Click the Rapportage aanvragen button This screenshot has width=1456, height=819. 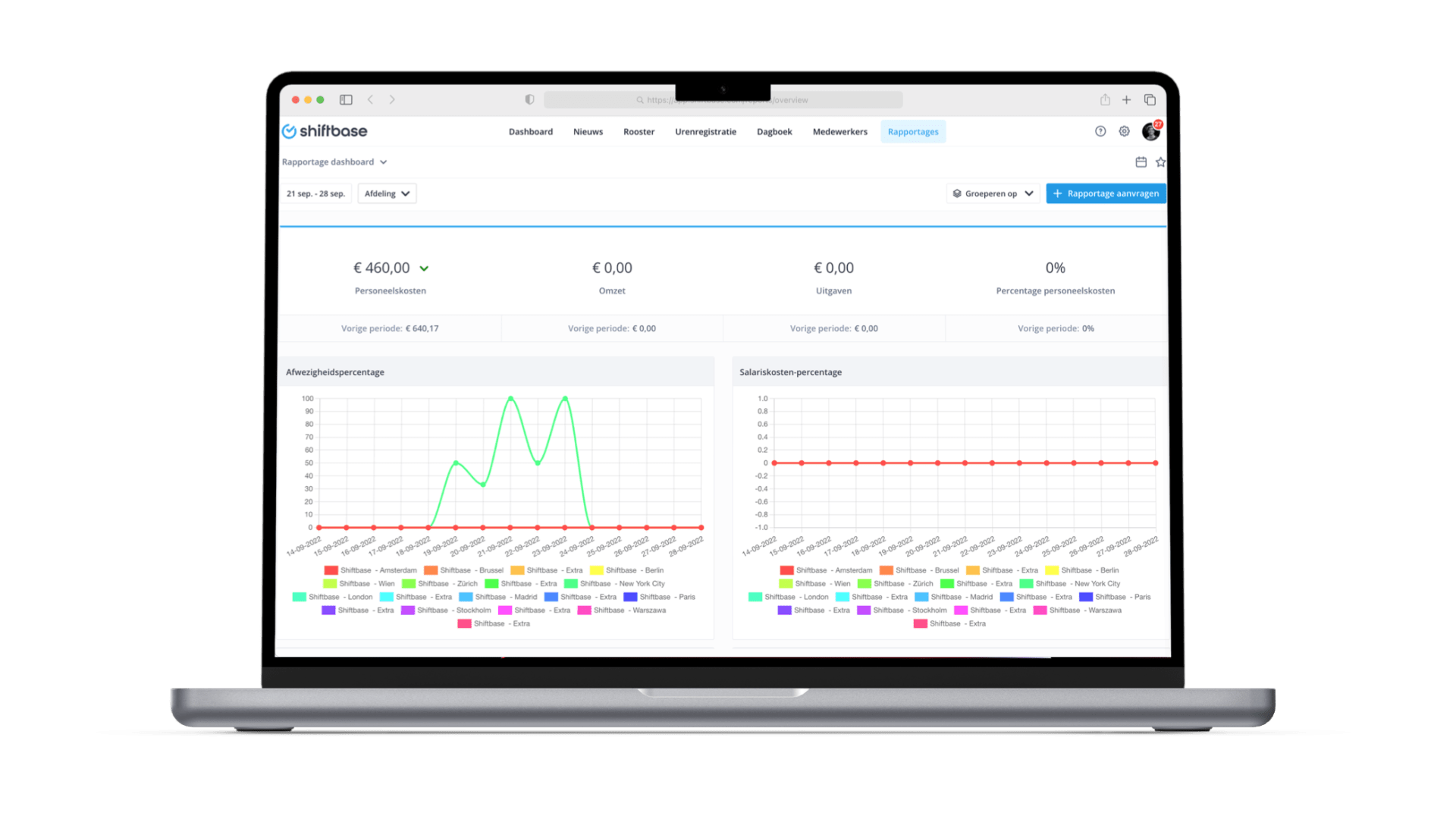(x=1106, y=193)
